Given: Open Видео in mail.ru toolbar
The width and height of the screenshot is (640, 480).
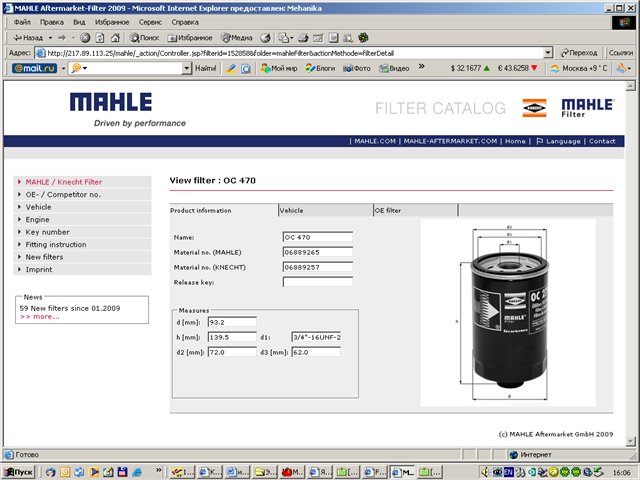Looking at the screenshot, I should coord(394,68).
